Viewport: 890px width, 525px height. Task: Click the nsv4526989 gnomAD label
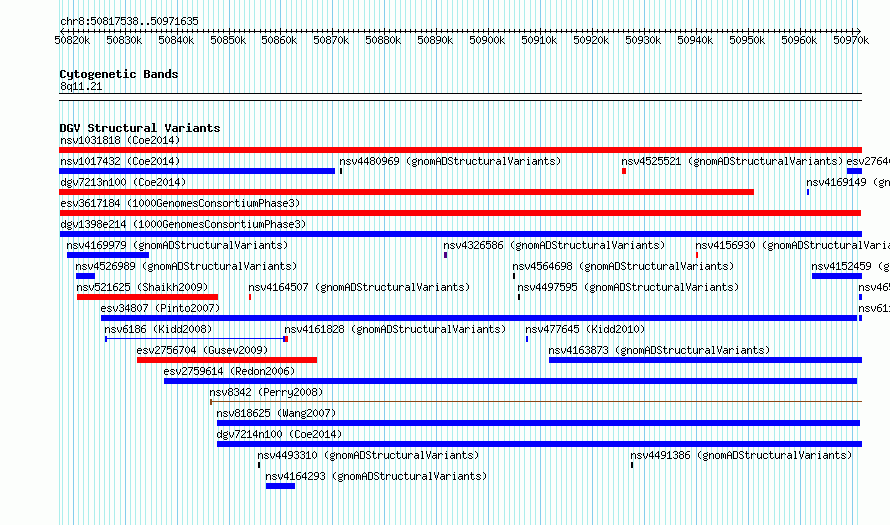pyautogui.click(x=186, y=266)
